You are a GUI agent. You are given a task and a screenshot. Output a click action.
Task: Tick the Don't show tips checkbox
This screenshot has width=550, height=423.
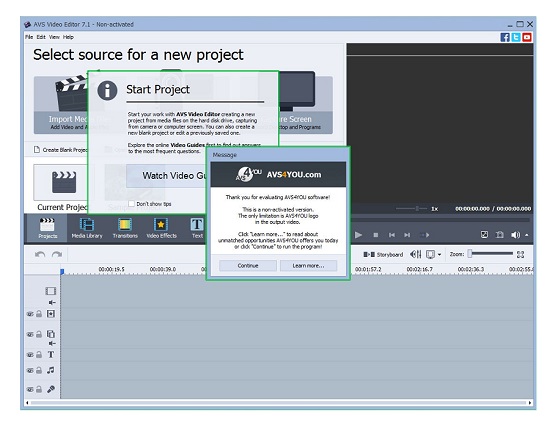(x=131, y=204)
